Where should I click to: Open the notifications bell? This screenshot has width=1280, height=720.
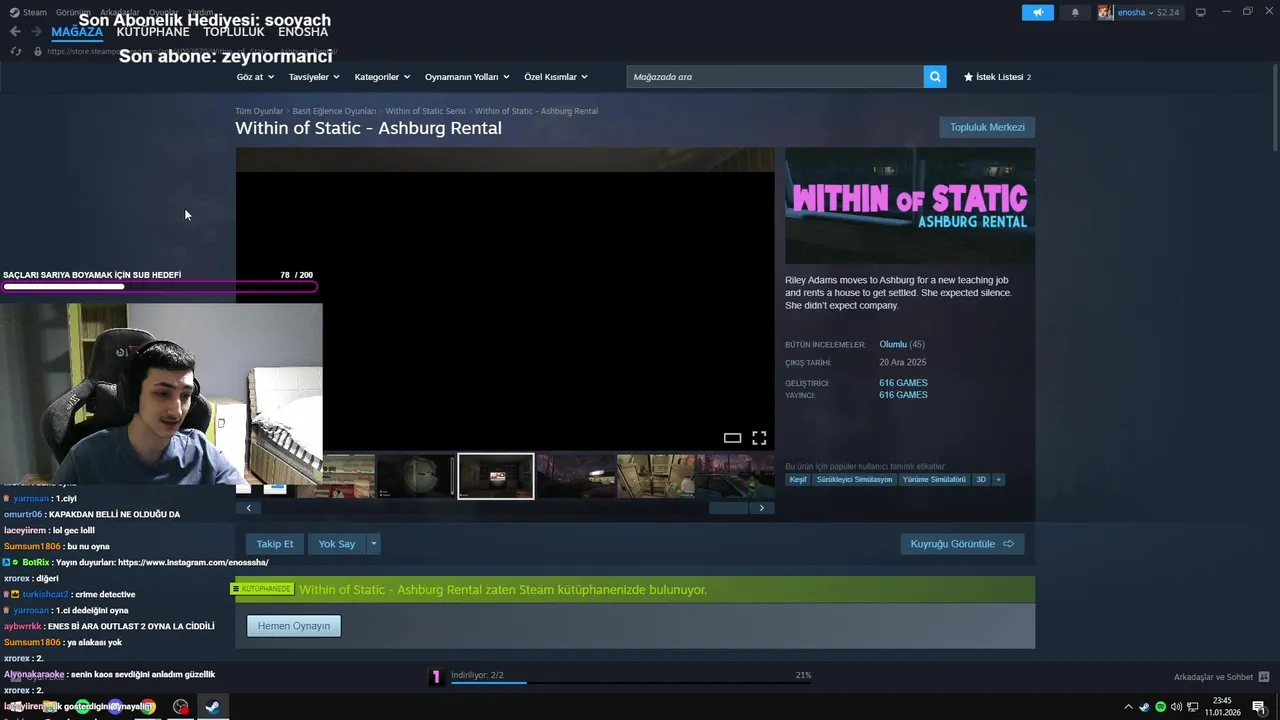(x=1075, y=12)
